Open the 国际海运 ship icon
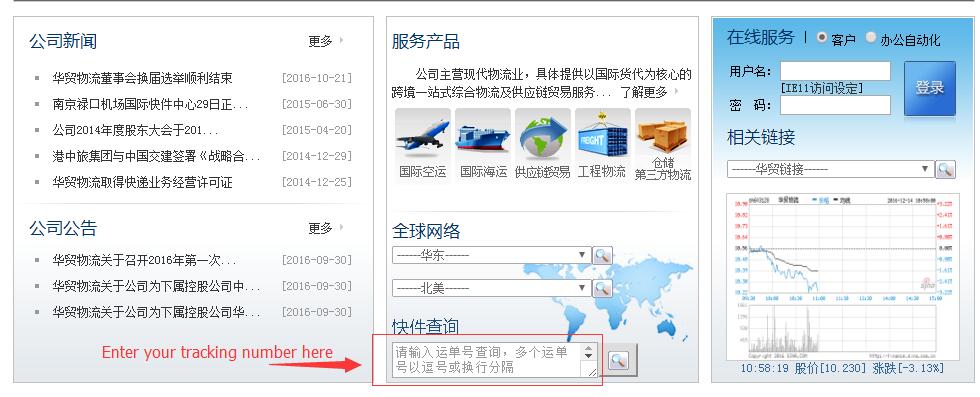 tap(482, 136)
